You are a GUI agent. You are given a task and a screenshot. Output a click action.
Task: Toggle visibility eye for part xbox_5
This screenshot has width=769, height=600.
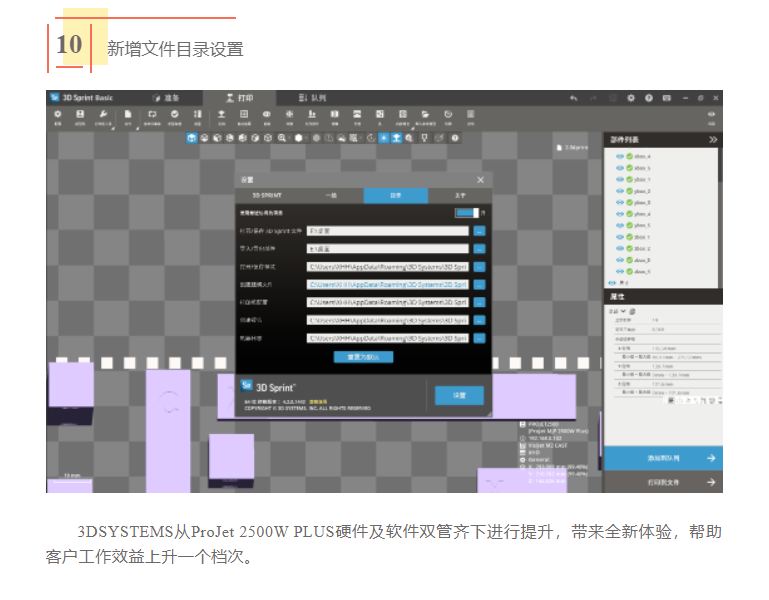tap(620, 168)
